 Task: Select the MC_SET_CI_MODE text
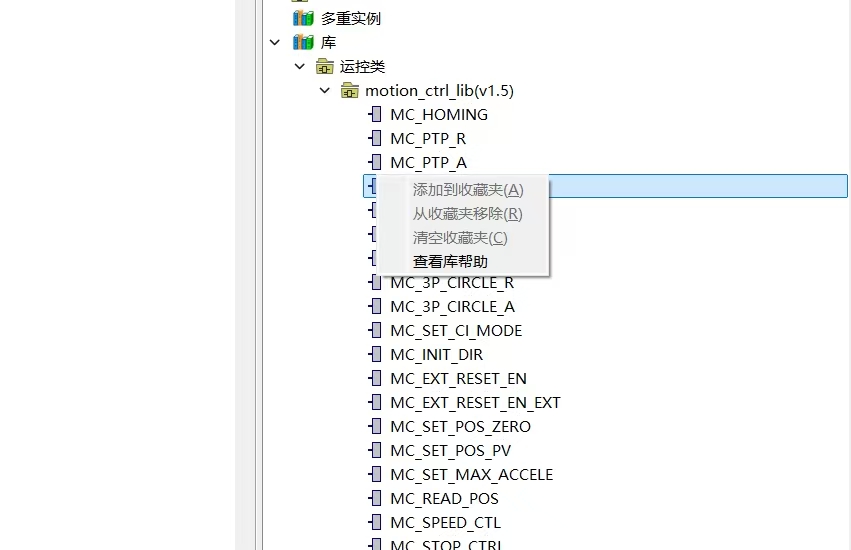click(456, 331)
